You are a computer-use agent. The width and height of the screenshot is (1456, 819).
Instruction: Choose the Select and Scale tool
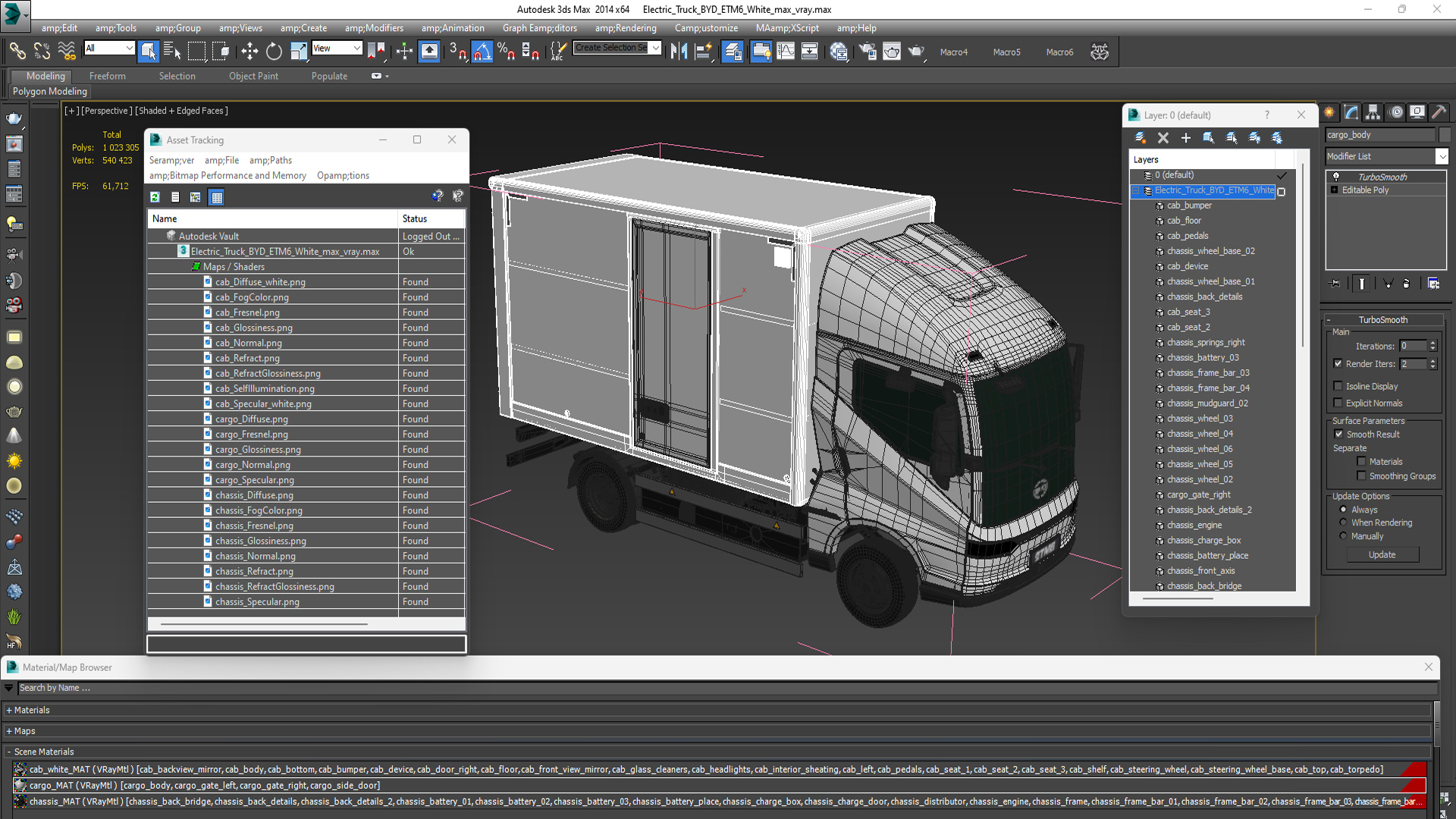[299, 51]
